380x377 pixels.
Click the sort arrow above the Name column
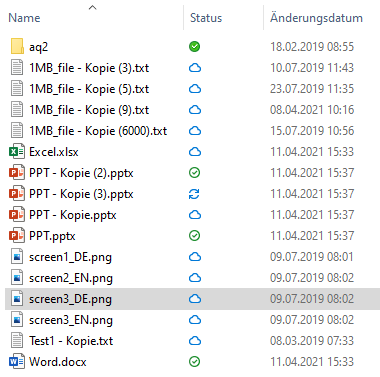coord(93,7)
